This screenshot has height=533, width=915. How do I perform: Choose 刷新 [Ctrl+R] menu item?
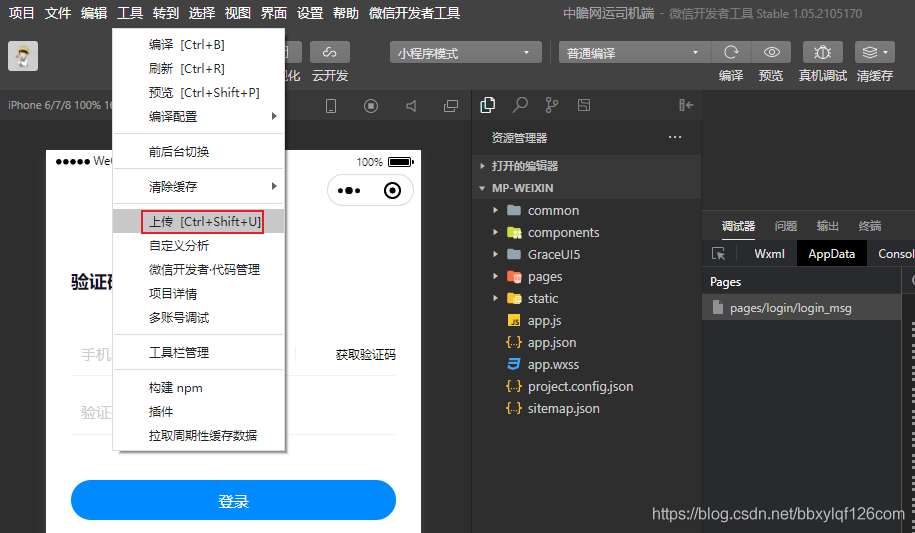198,68
